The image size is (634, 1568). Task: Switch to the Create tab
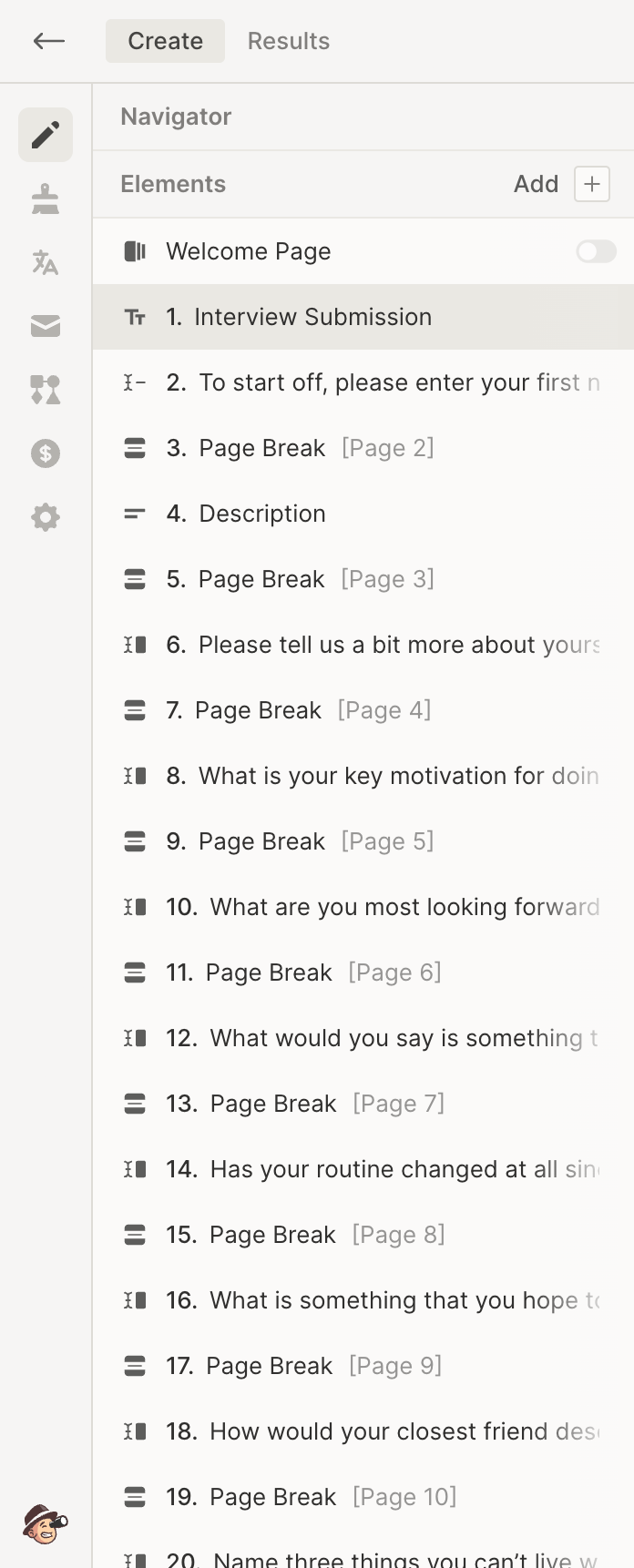pos(164,40)
